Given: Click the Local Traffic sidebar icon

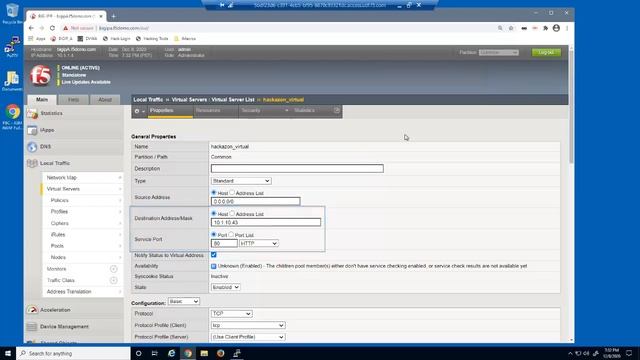Looking at the screenshot, I should coord(32,163).
